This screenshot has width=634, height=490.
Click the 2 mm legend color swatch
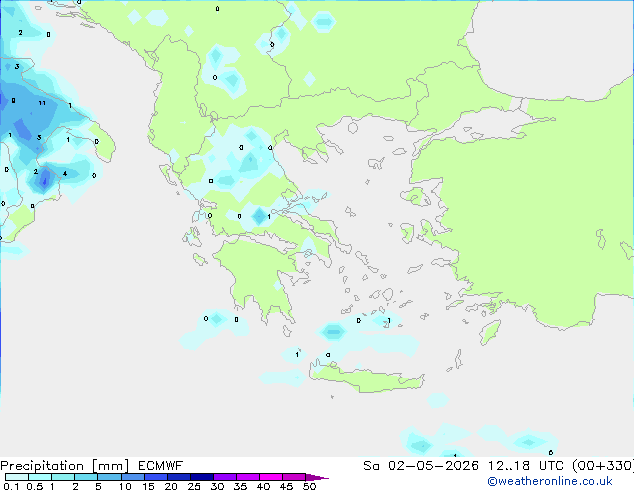pos(86,477)
